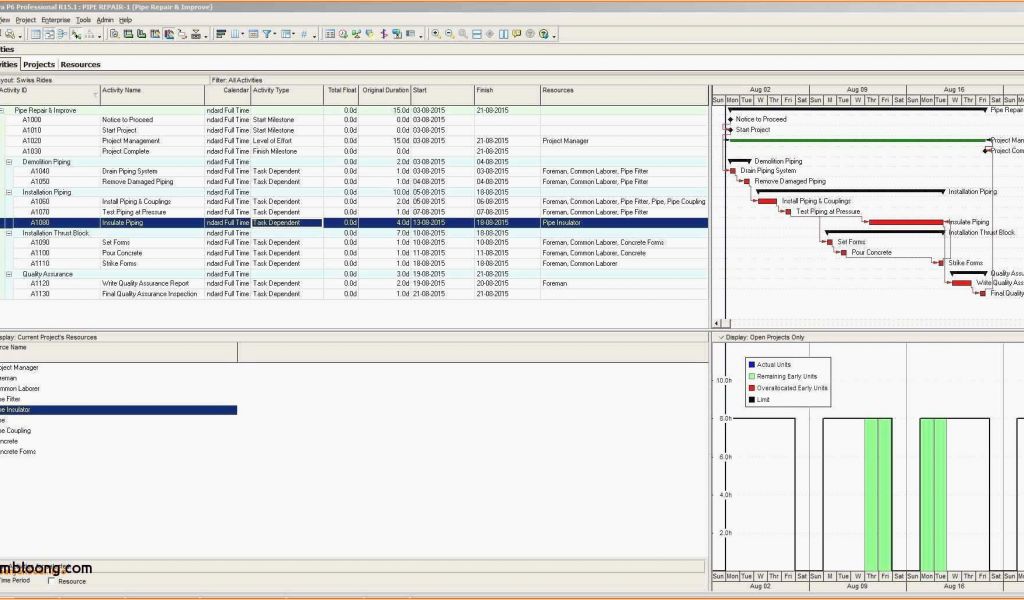Select activity A1040 Drain Piping System
Image resolution: width=1024 pixels, height=600 pixels.
pos(354,171)
